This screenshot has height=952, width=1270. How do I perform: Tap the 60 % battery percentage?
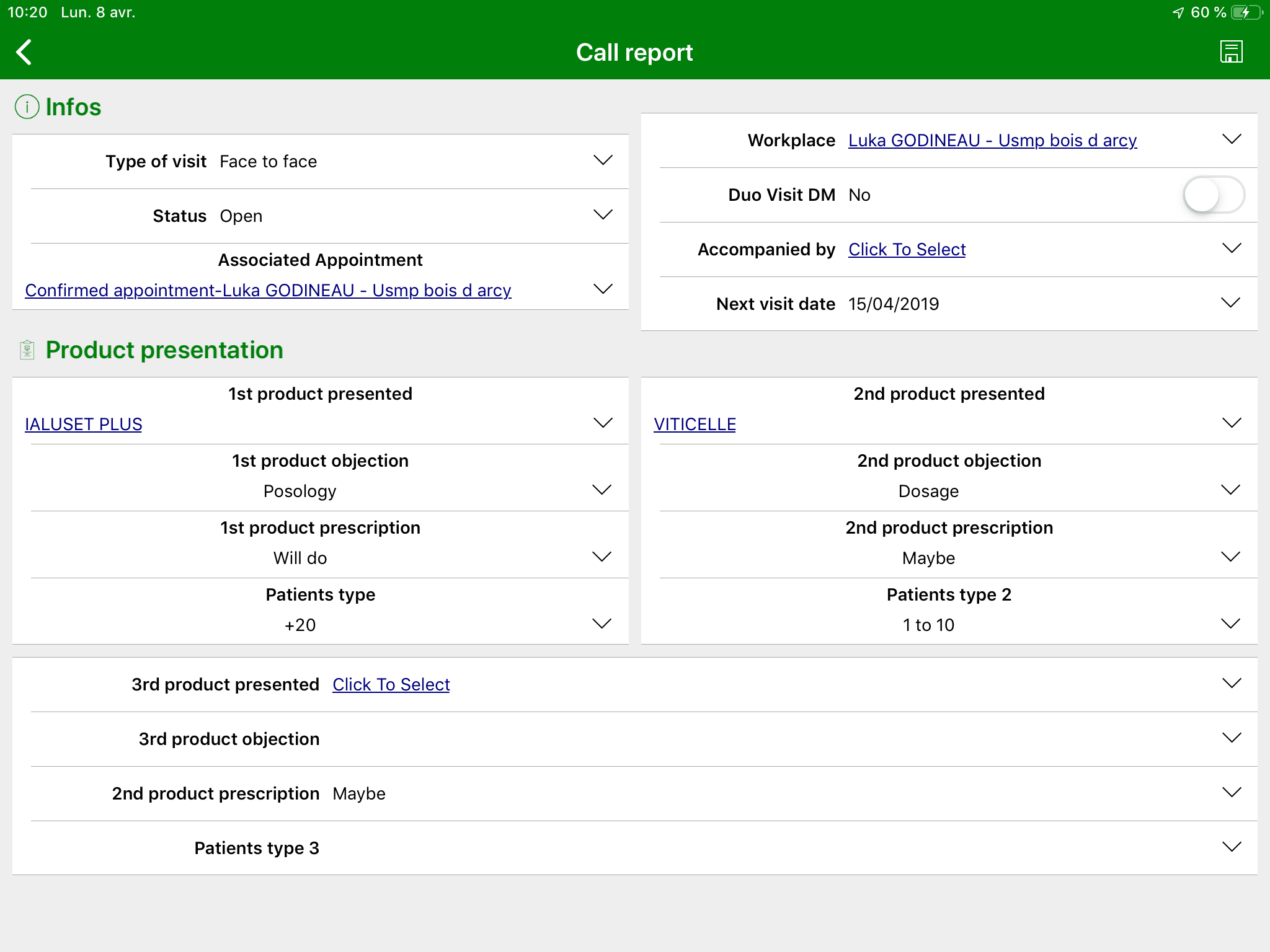point(1208,12)
